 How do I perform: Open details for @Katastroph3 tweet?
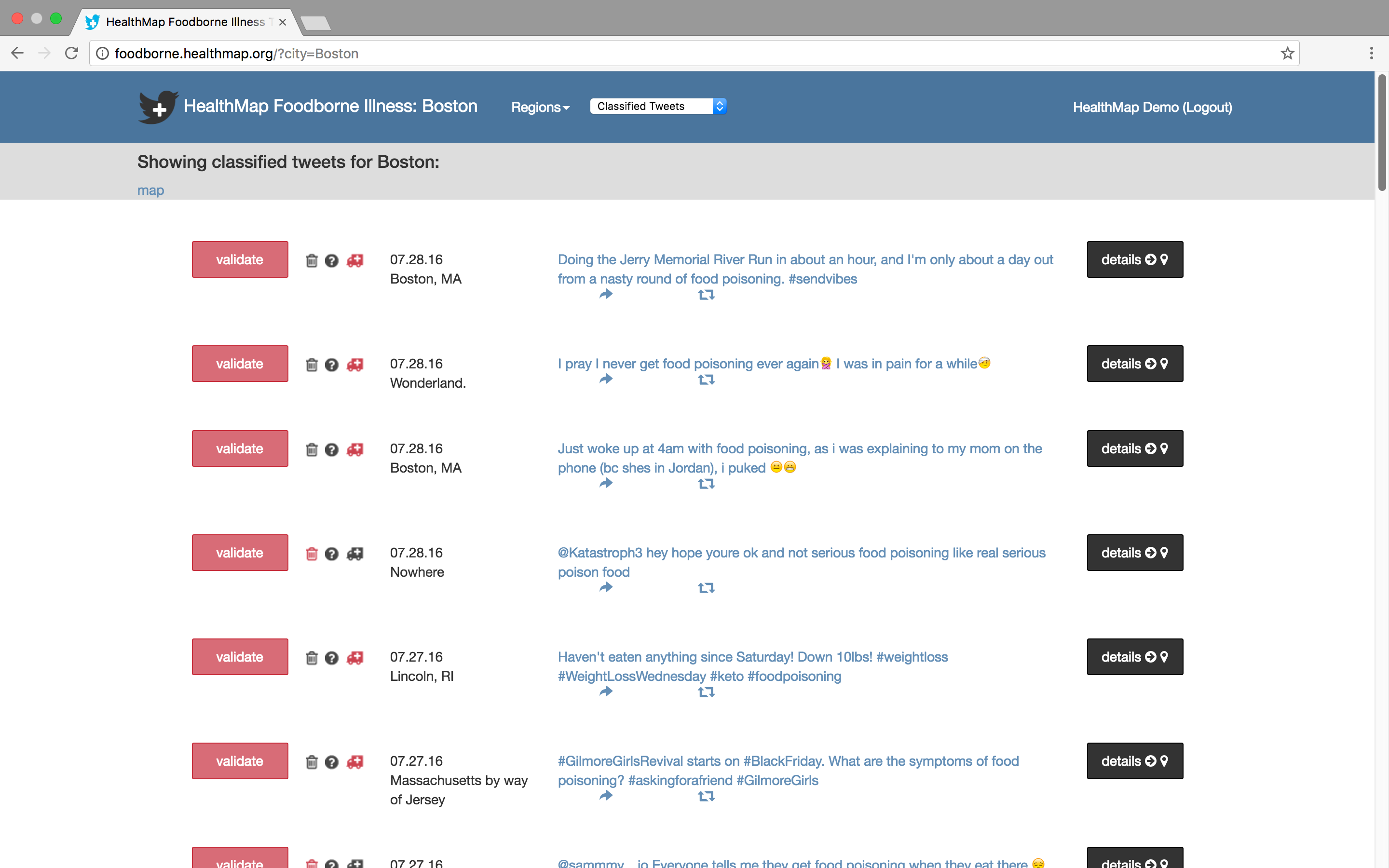1135,553
